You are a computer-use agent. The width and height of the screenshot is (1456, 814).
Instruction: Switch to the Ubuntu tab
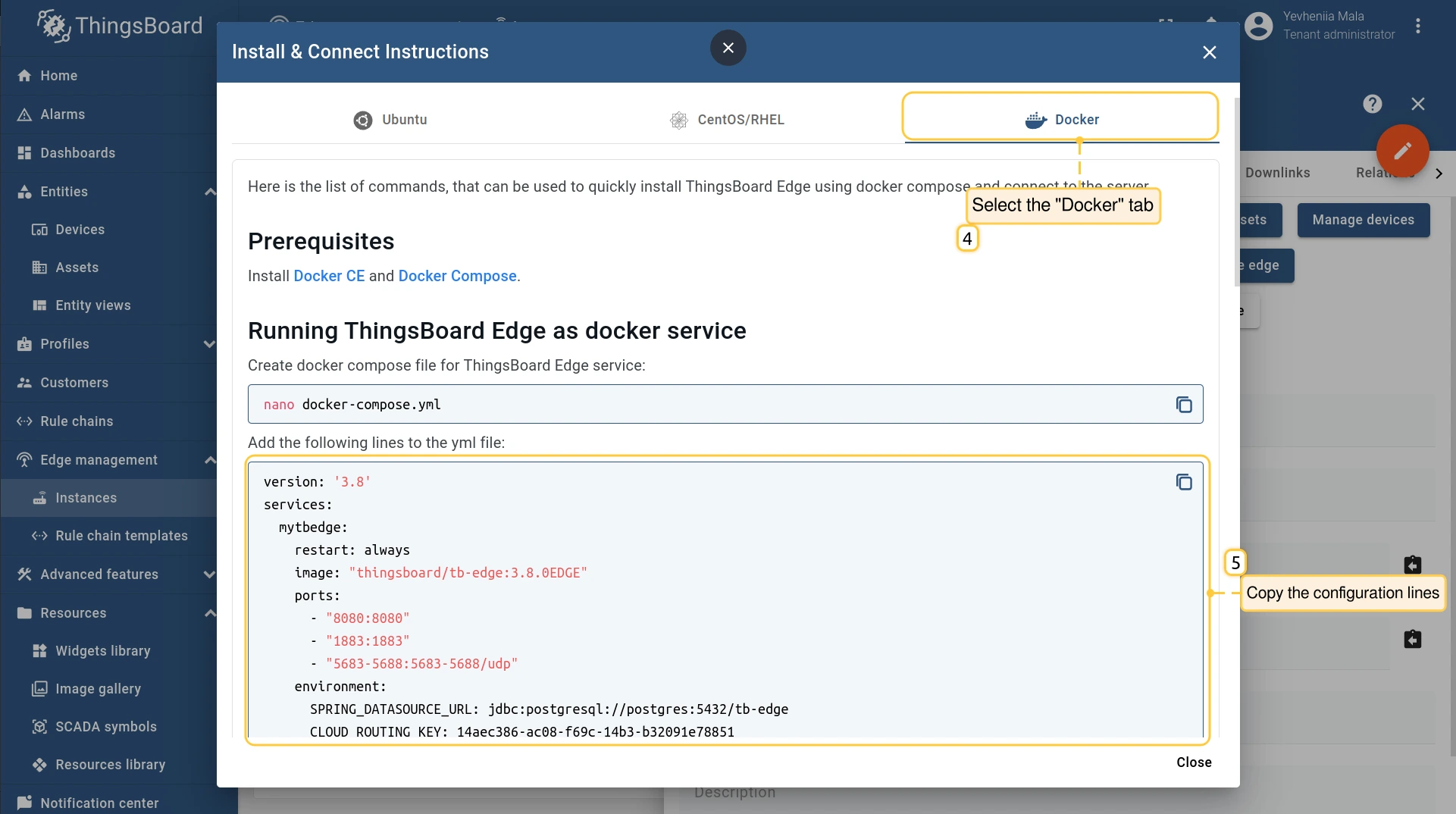(x=390, y=120)
